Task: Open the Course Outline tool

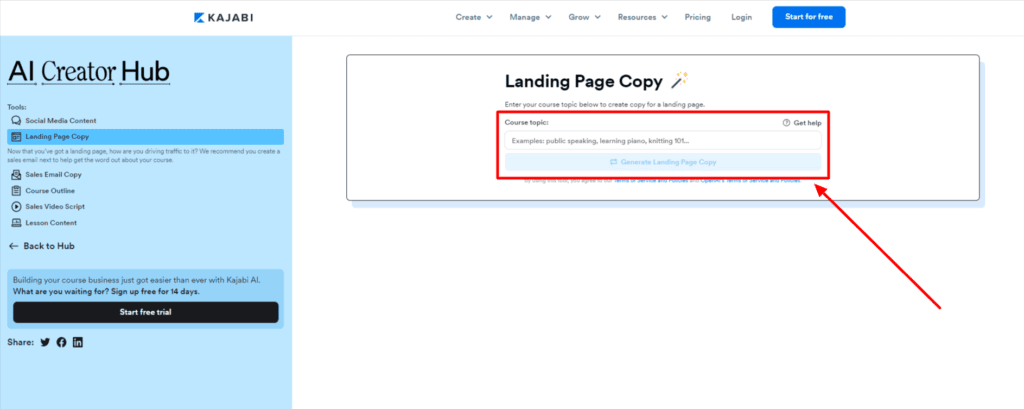Action: (50, 191)
